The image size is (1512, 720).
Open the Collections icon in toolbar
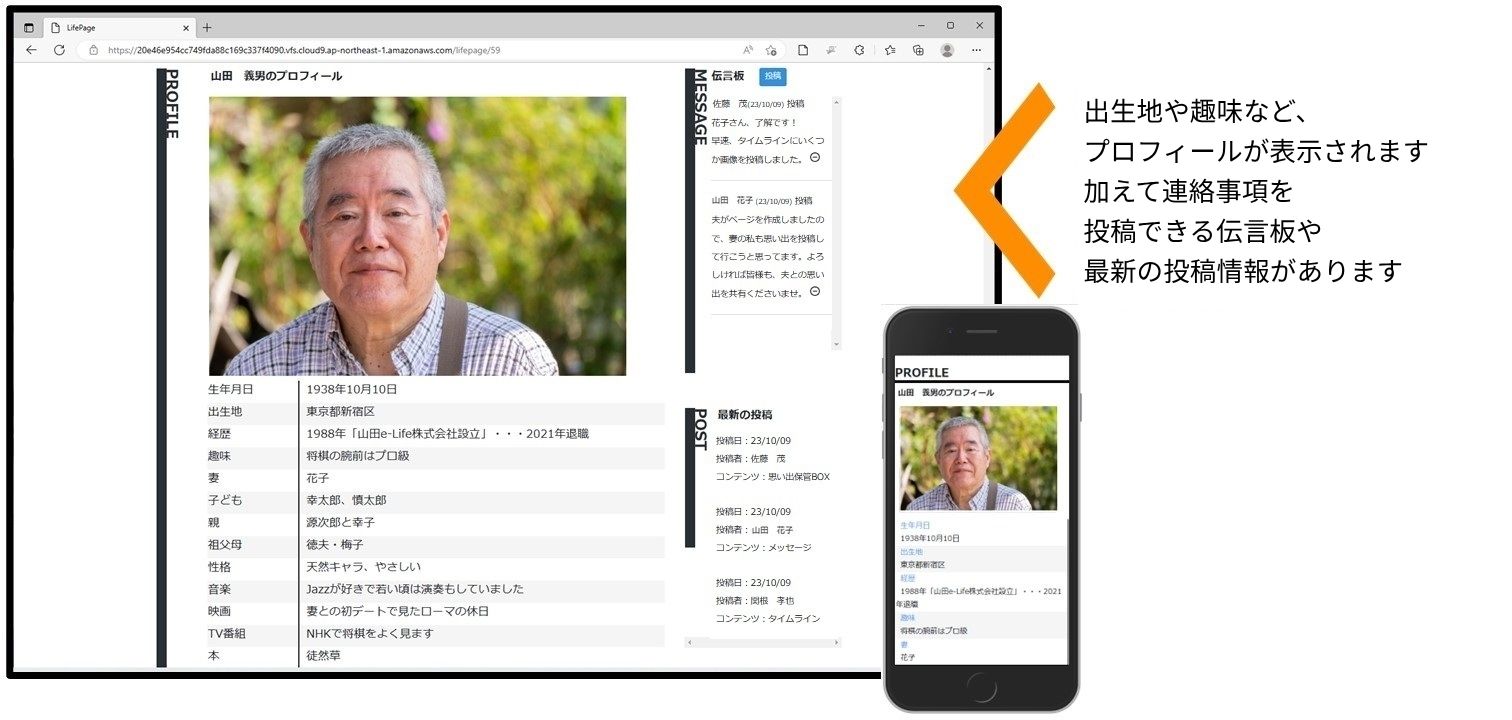pos(918,50)
